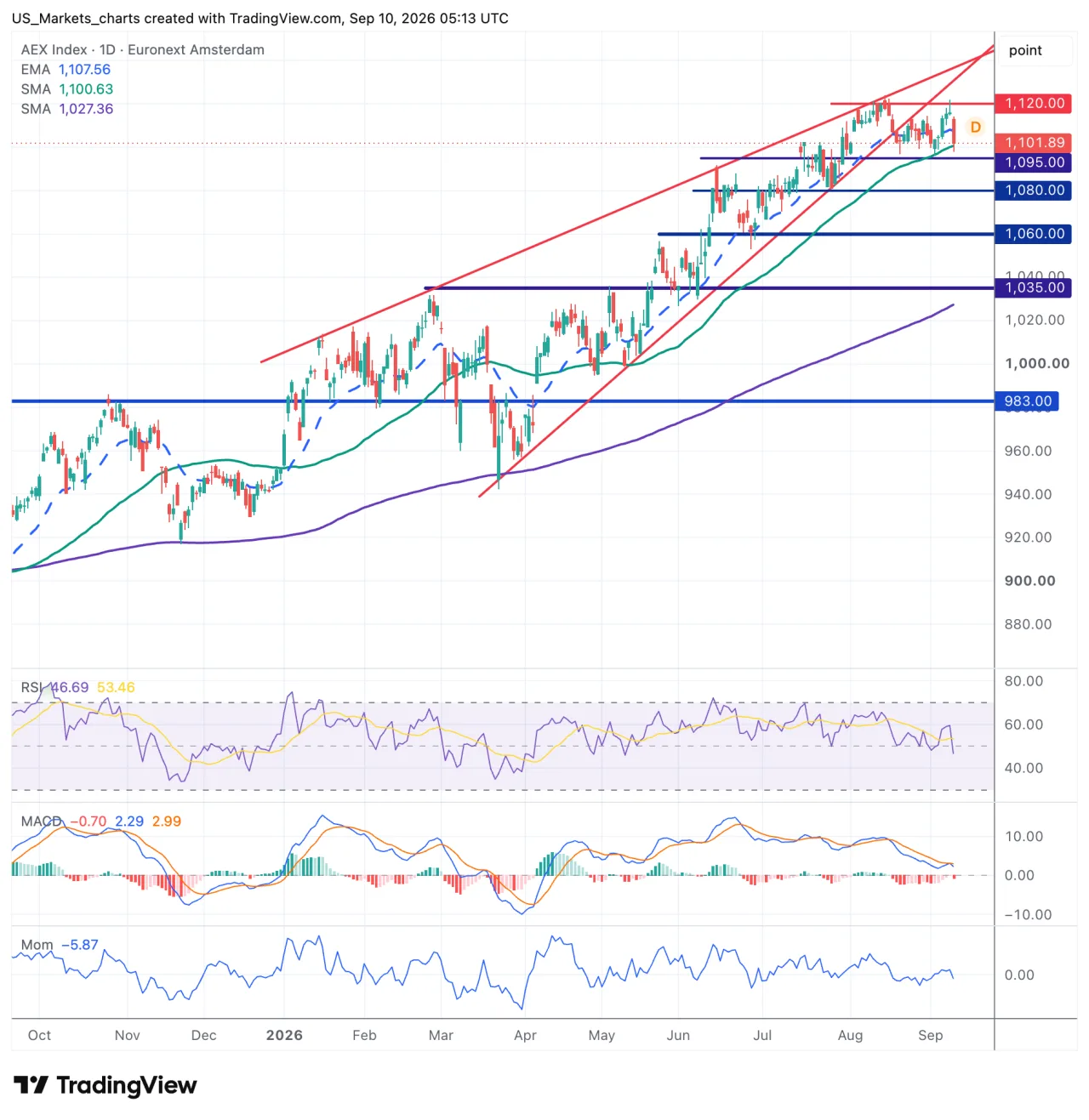Click the SMA 1,100.63 legend entry
Screen dimensions: 1089x1120
pyautogui.click(x=67, y=89)
